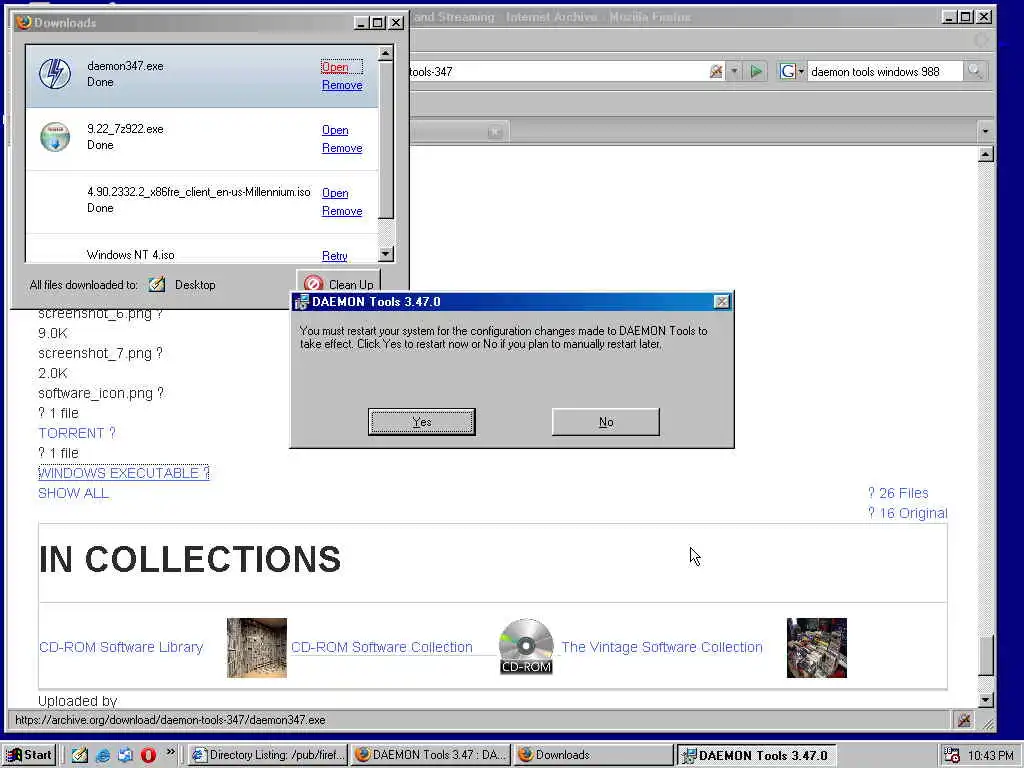1024x768 pixels.
Task: Click the Outlook Express quick launch icon
Action: [x=125, y=755]
